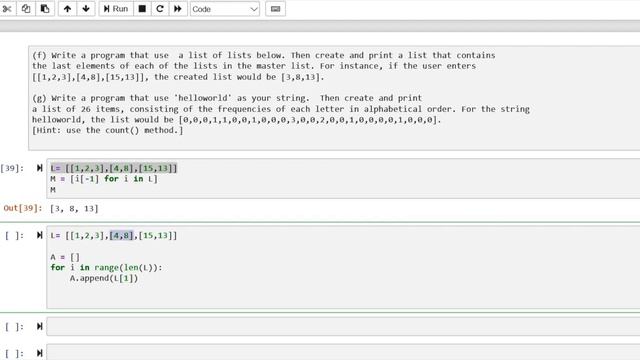Open the command palette keyboard icon

276,9
